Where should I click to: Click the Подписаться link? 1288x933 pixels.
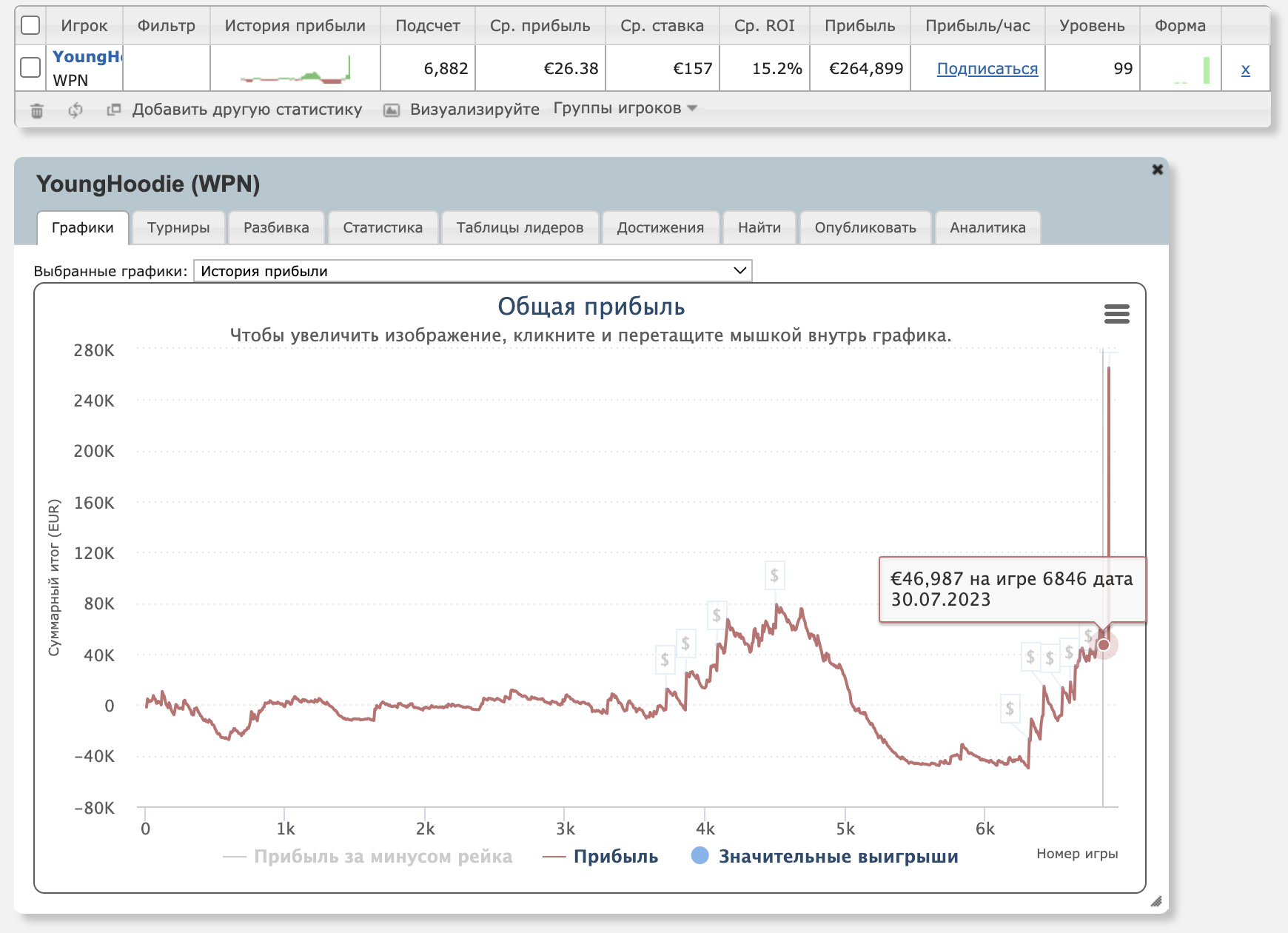(x=987, y=69)
